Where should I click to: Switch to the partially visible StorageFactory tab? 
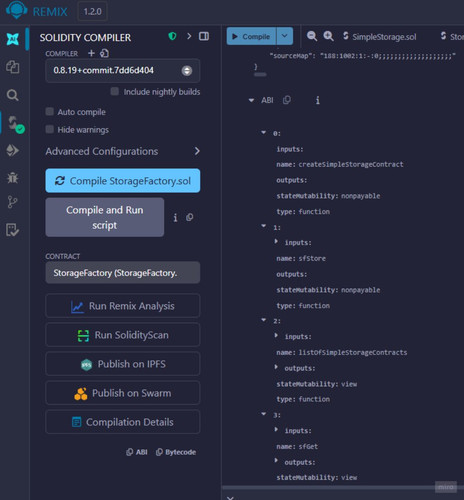[x=452, y=36]
